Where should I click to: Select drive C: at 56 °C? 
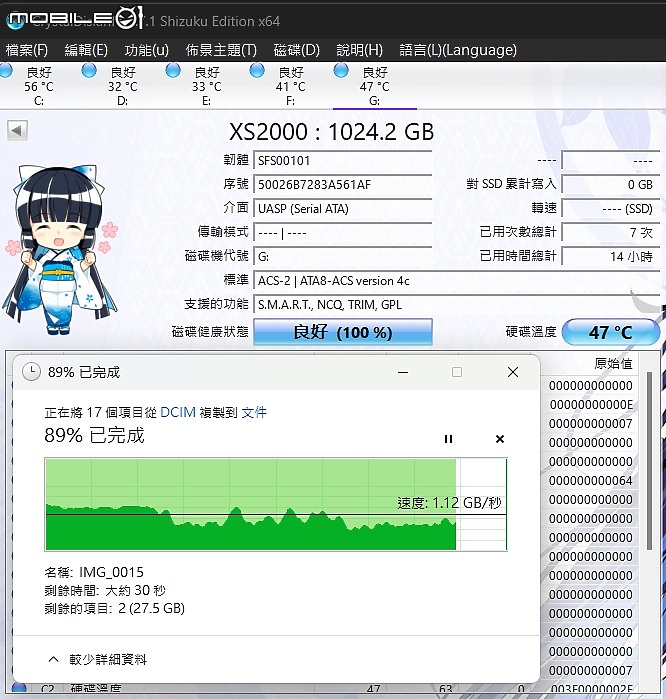[39, 86]
